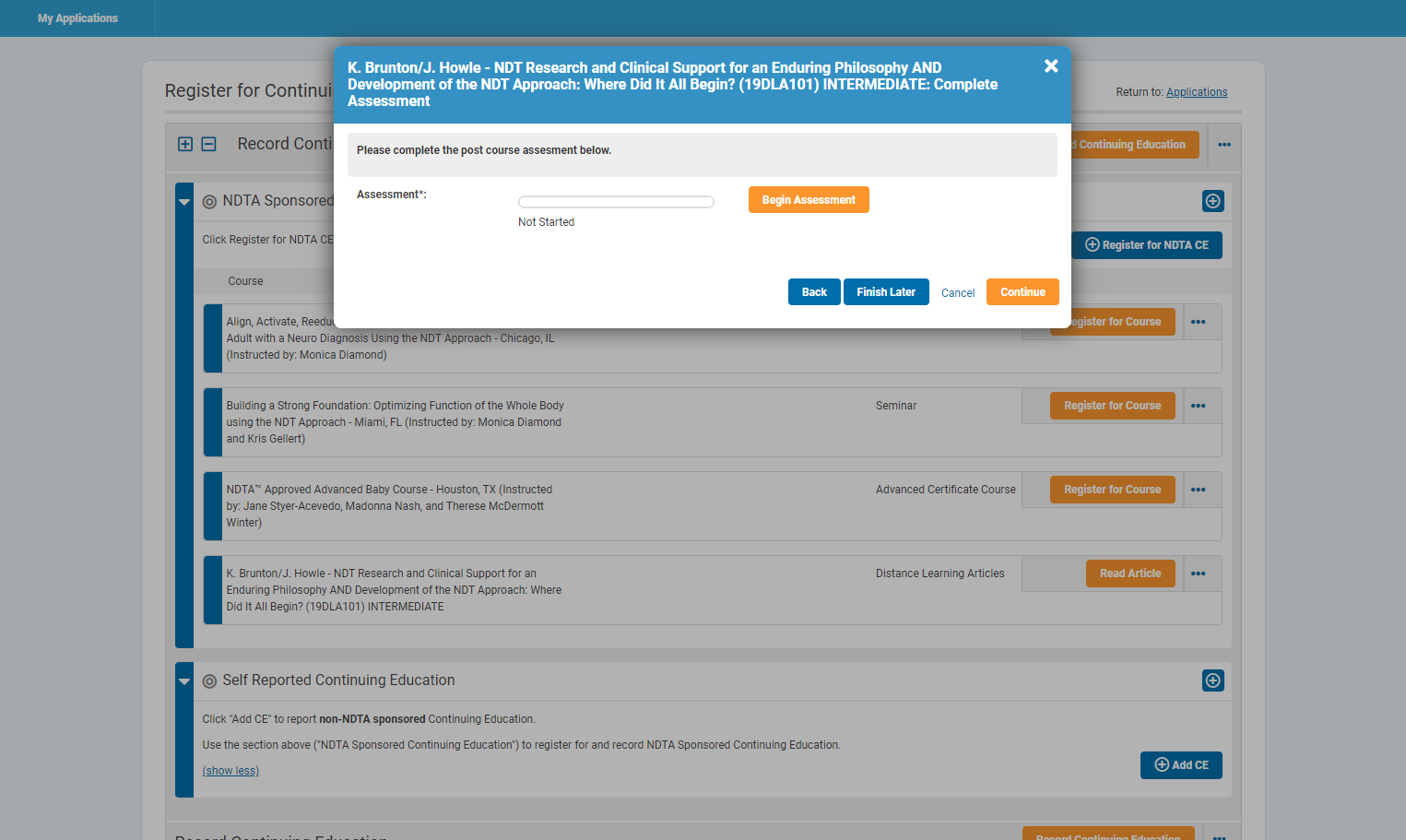Register for the Advanced Baby Course Houston
The width and height of the screenshot is (1406, 840).
click(x=1113, y=490)
